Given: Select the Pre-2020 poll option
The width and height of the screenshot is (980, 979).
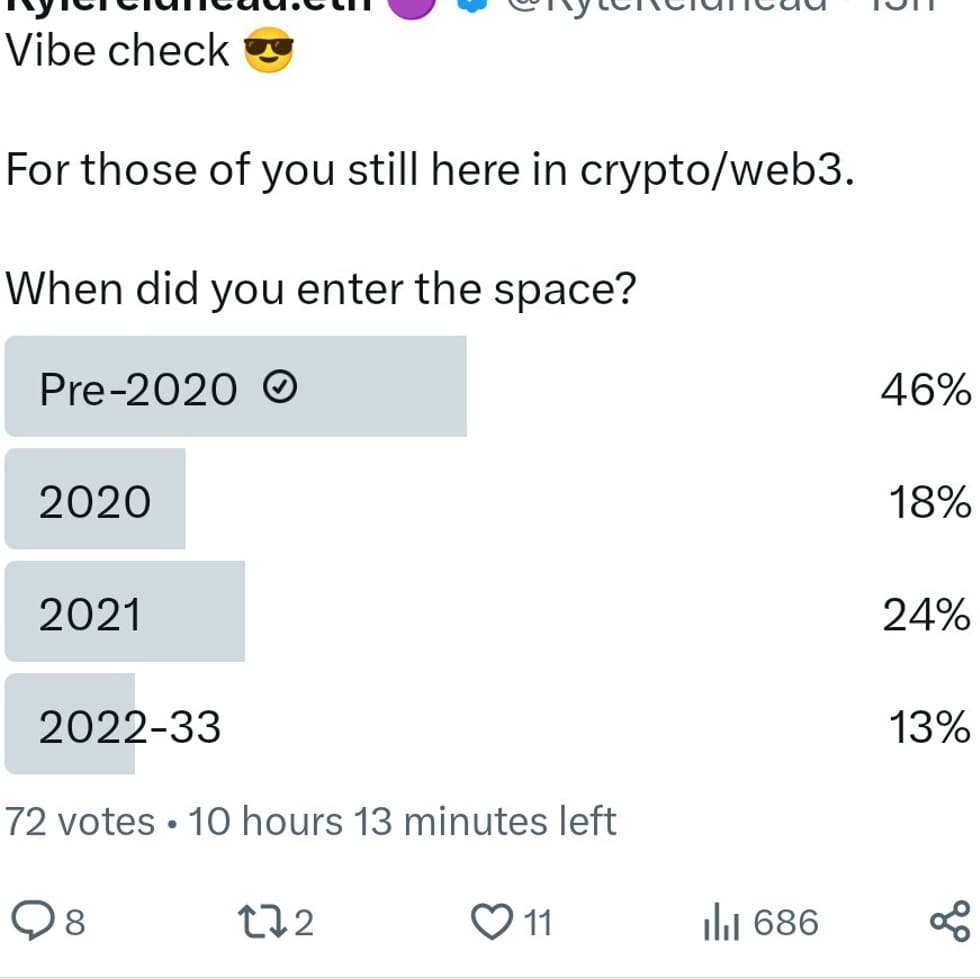Looking at the screenshot, I should (488, 386).
